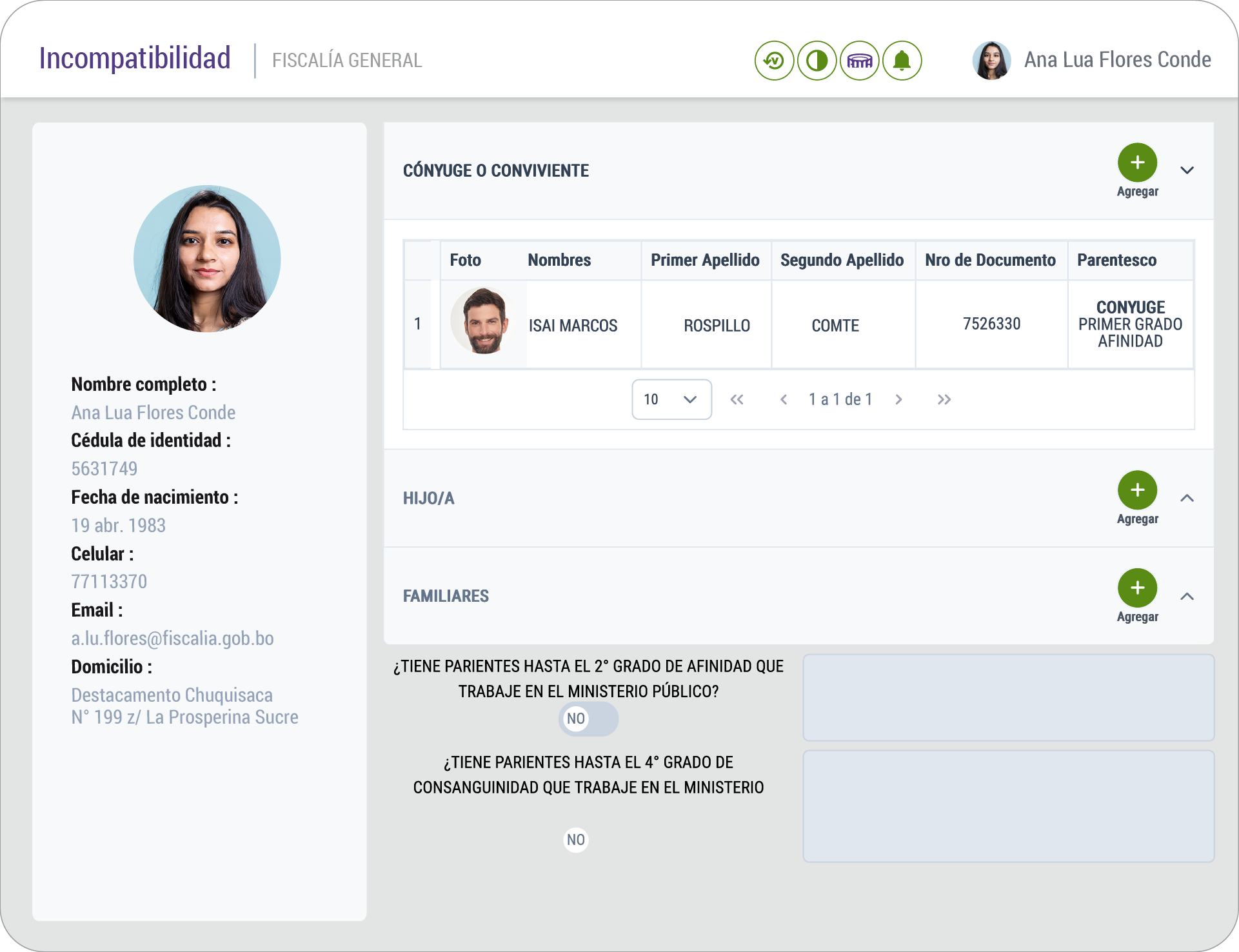Viewport: 1239px width, 952px height.
Task: Go to first page of table
Action: click(737, 400)
